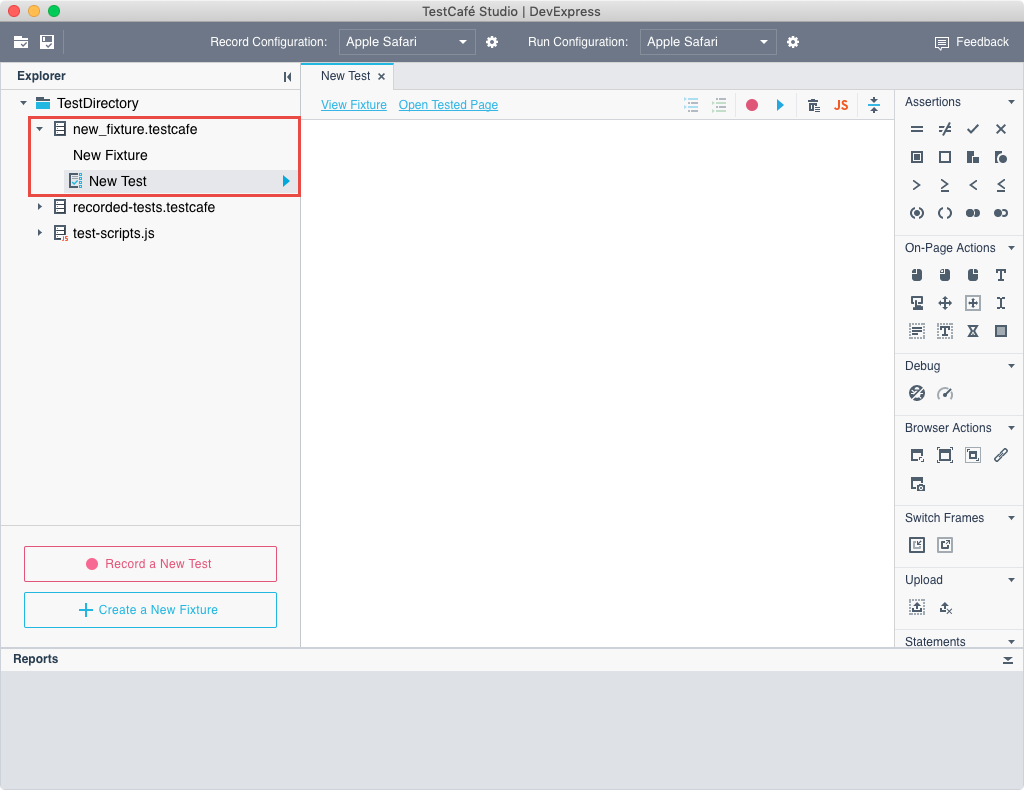Click the first round icon in Debug
Image resolution: width=1024 pixels, height=790 pixels.
pos(917,393)
